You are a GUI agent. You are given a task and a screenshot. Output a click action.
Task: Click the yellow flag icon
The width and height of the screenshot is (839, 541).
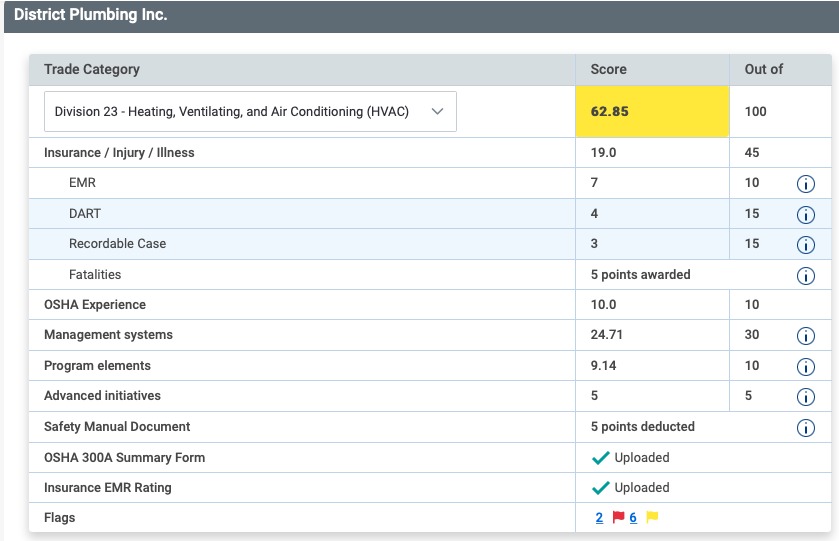(x=652, y=517)
